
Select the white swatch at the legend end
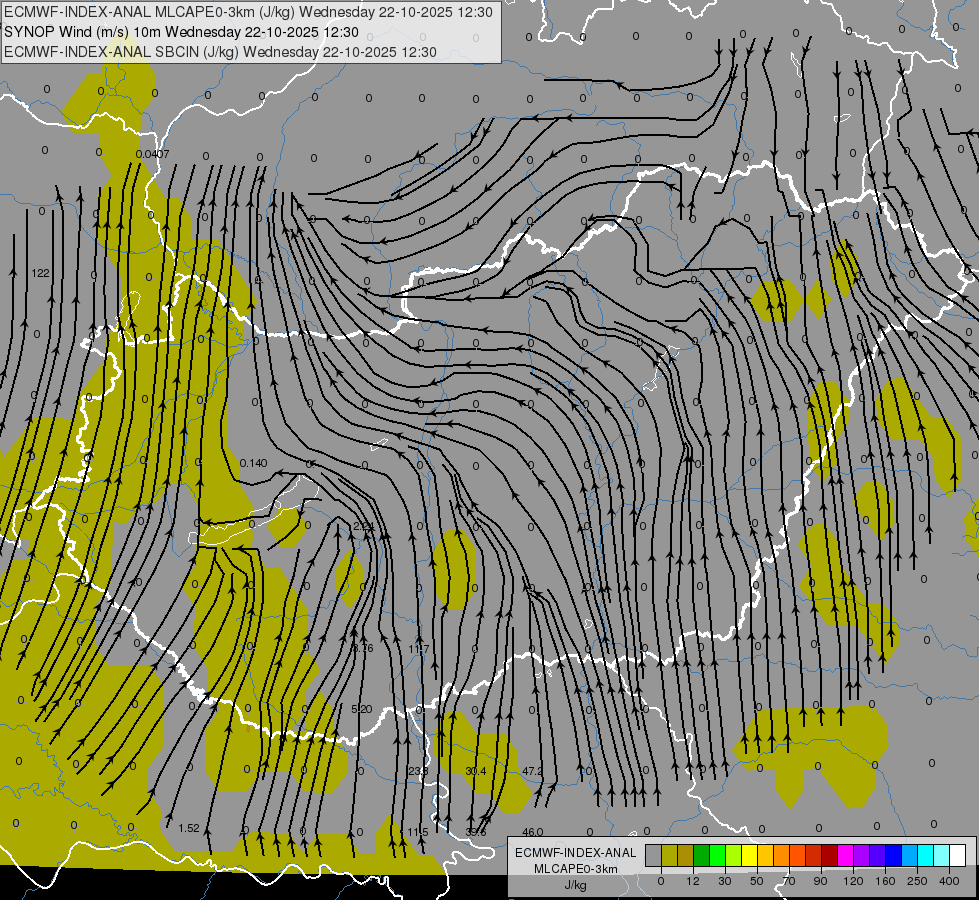(958, 855)
